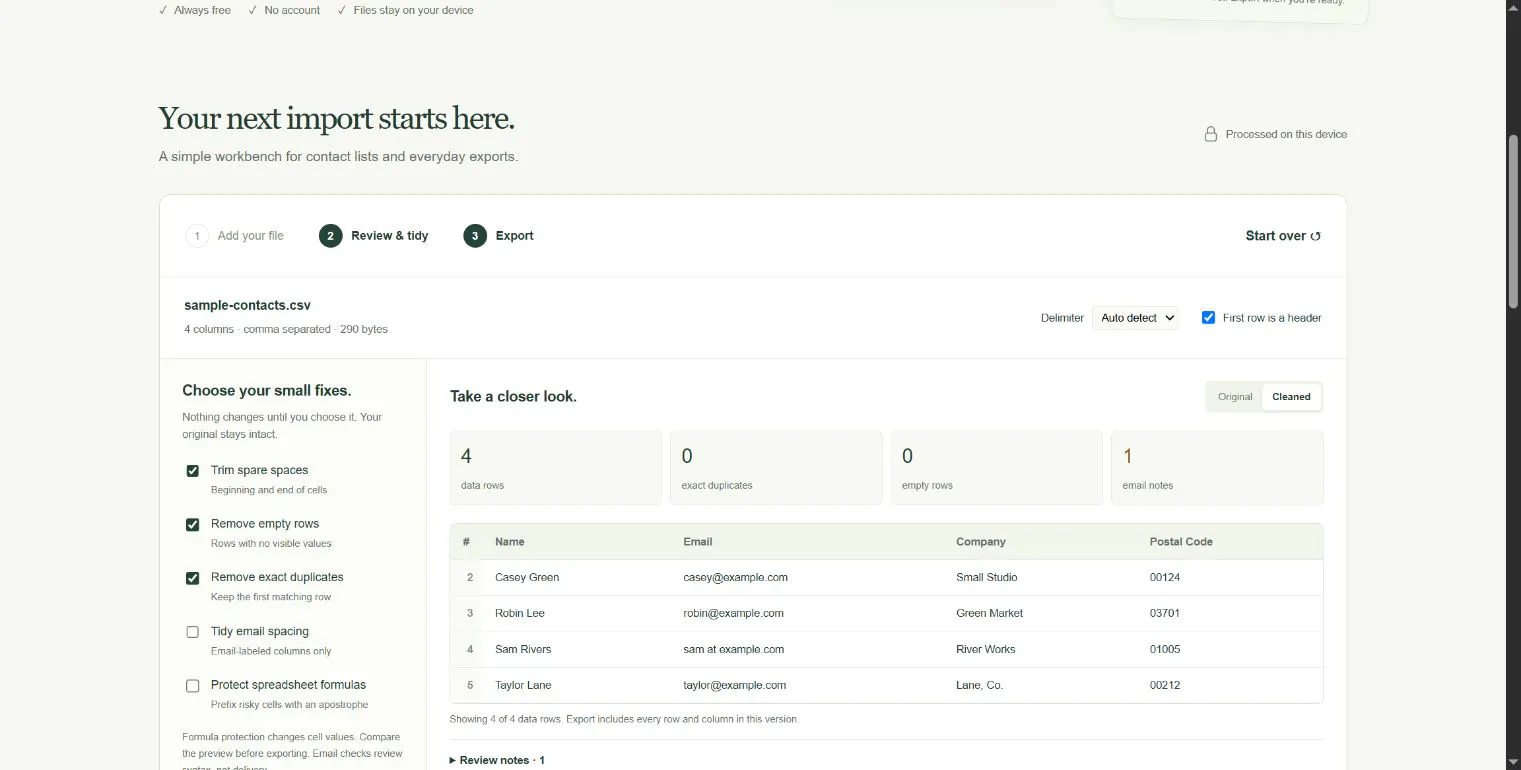Click the Casey Green name cell
Image resolution: width=1521 pixels, height=770 pixels.
(527, 578)
